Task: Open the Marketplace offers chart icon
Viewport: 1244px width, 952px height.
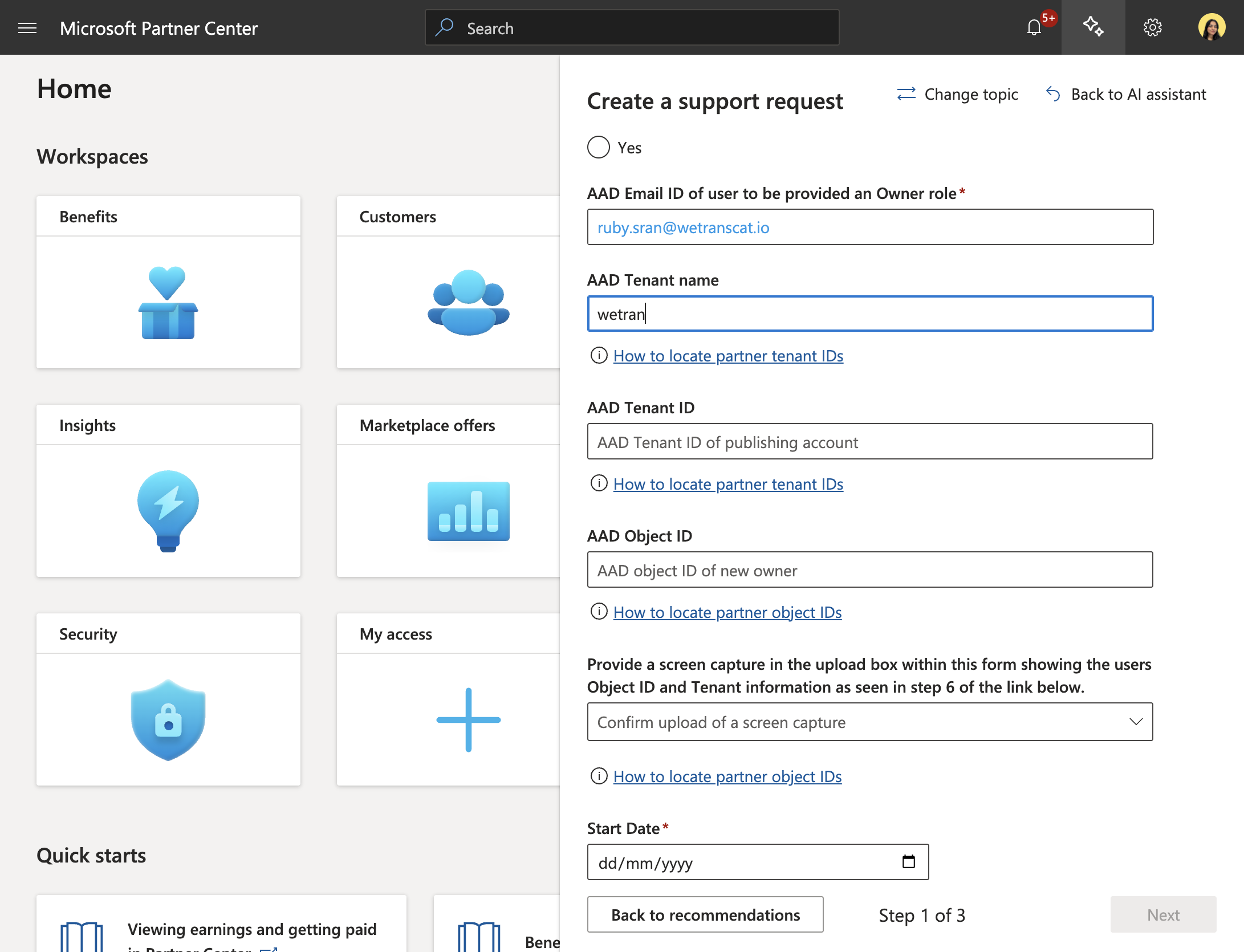Action: point(468,511)
